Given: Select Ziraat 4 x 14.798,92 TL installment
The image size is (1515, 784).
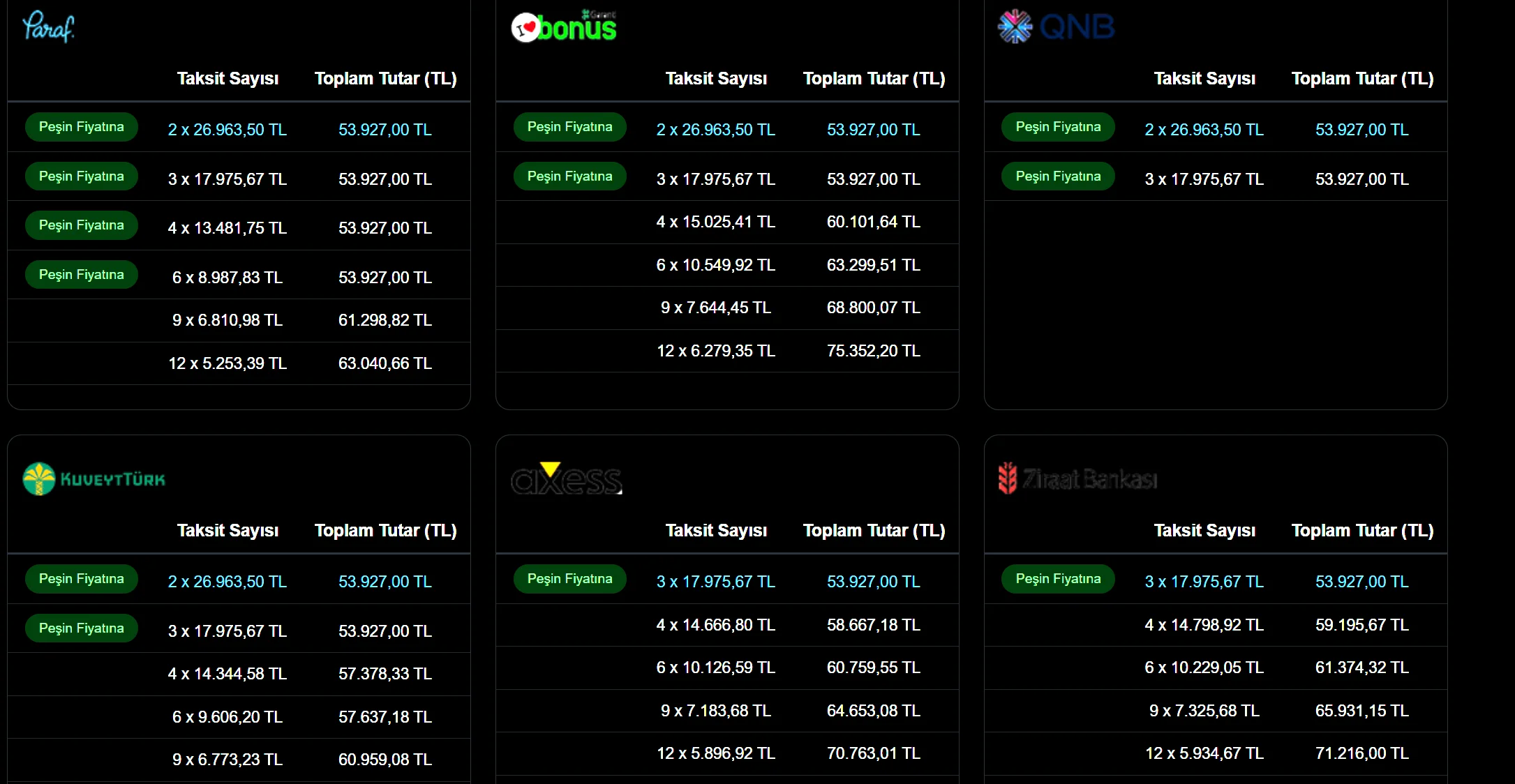Looking at the screenshot, I should pos(1204,625).
